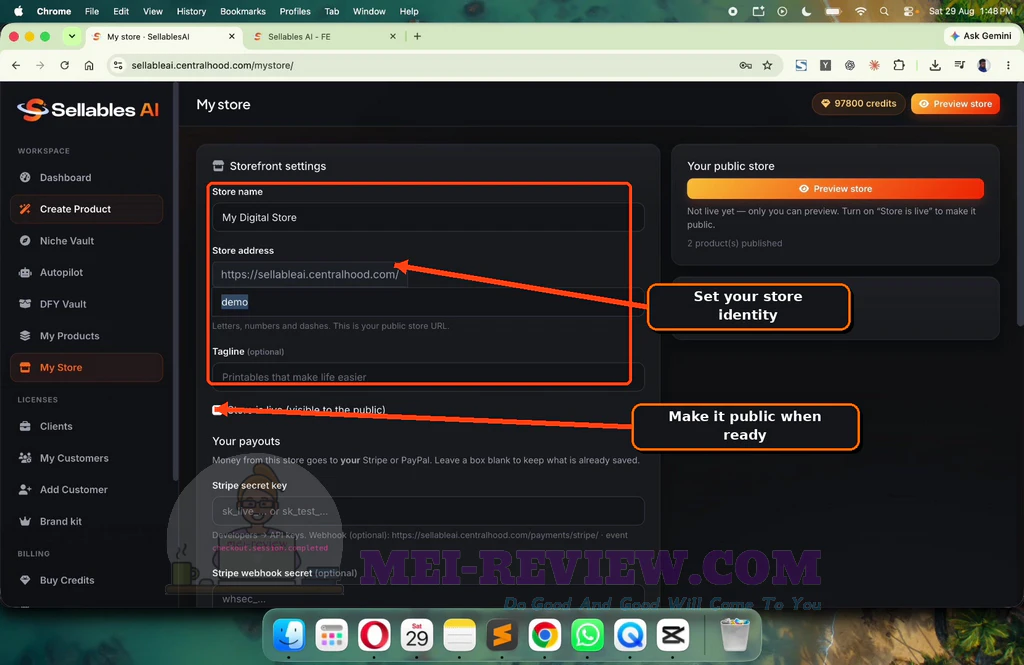This screenshot has height=665, width=1024.
Task: Bookmark this page with star icon
Action: pyautogui.click(x=767, y=65)
